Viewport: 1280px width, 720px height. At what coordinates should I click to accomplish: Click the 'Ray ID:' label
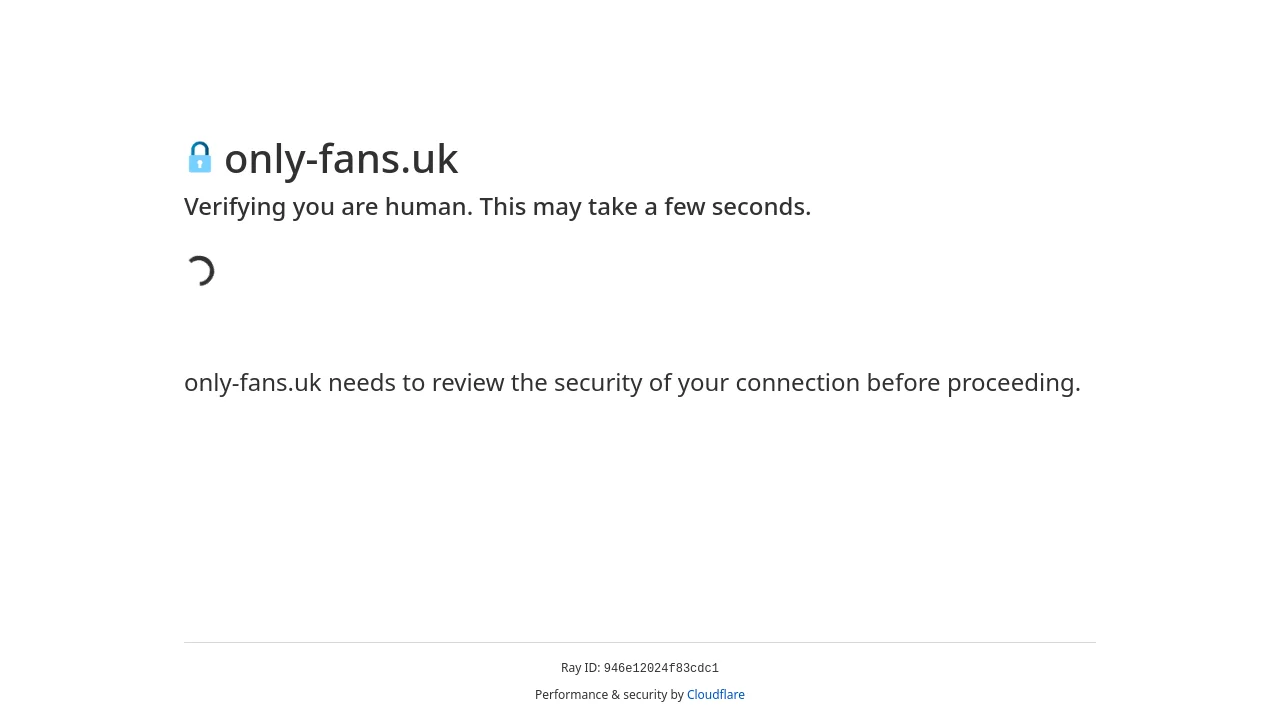580,668
